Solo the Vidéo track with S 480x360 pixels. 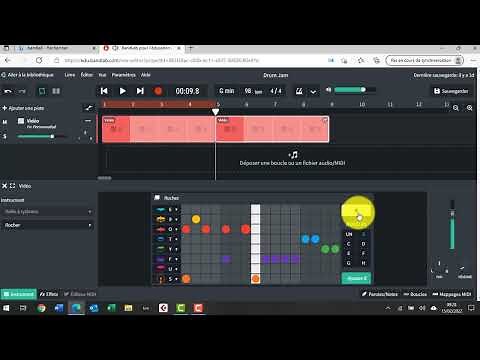click(x=5, y=136)
